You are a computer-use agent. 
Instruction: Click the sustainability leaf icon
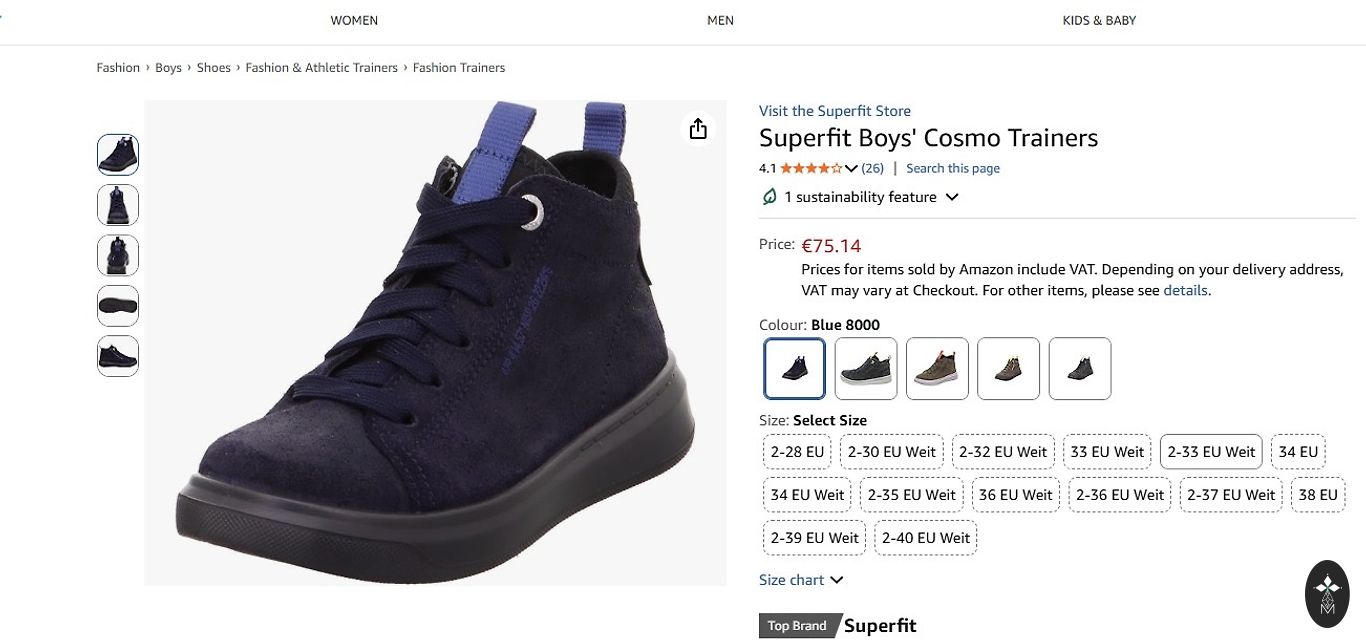[769, 197]
